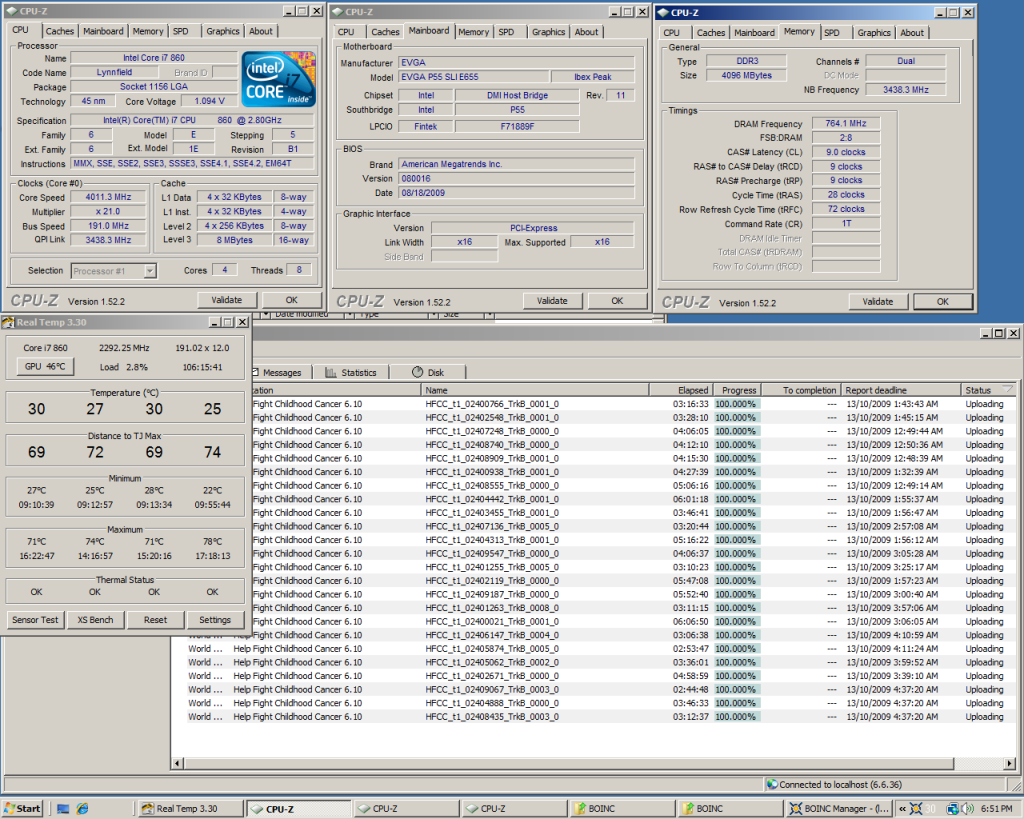
Task: Click progress bar of task HFCC_t1_02404442_TrkB_0001_0
Action: tap(736, 499)
